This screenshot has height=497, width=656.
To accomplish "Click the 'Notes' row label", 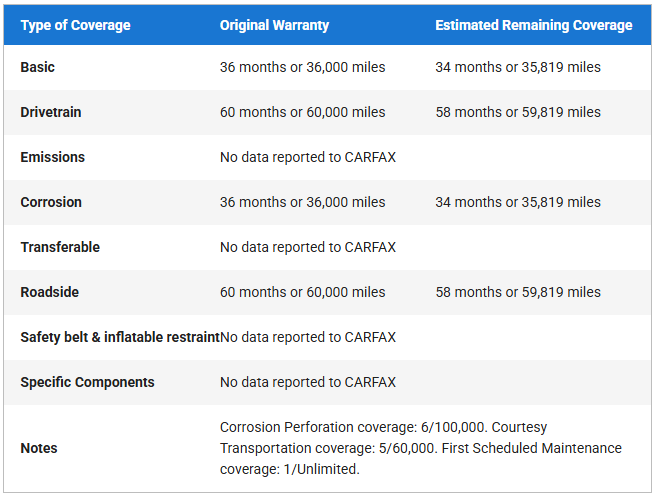I will pos(39,448).
